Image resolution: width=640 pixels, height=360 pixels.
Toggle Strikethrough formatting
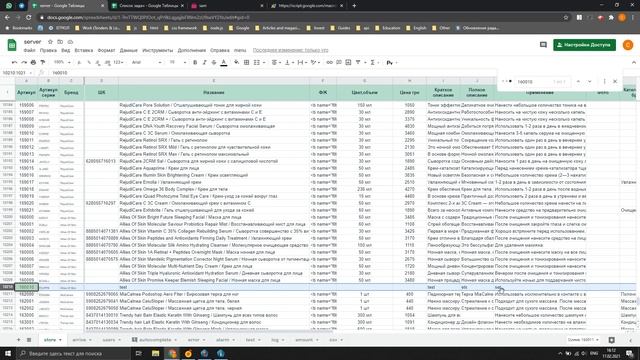click(x=214, y=62)
